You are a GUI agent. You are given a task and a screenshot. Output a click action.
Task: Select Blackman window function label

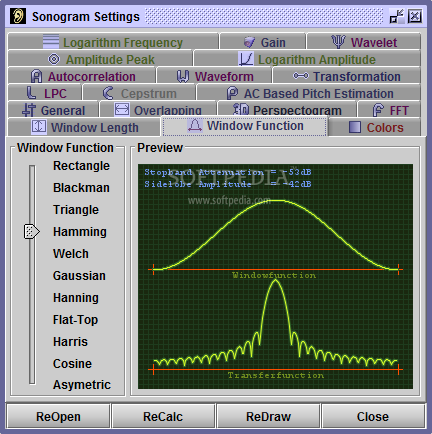pos(81,188)
